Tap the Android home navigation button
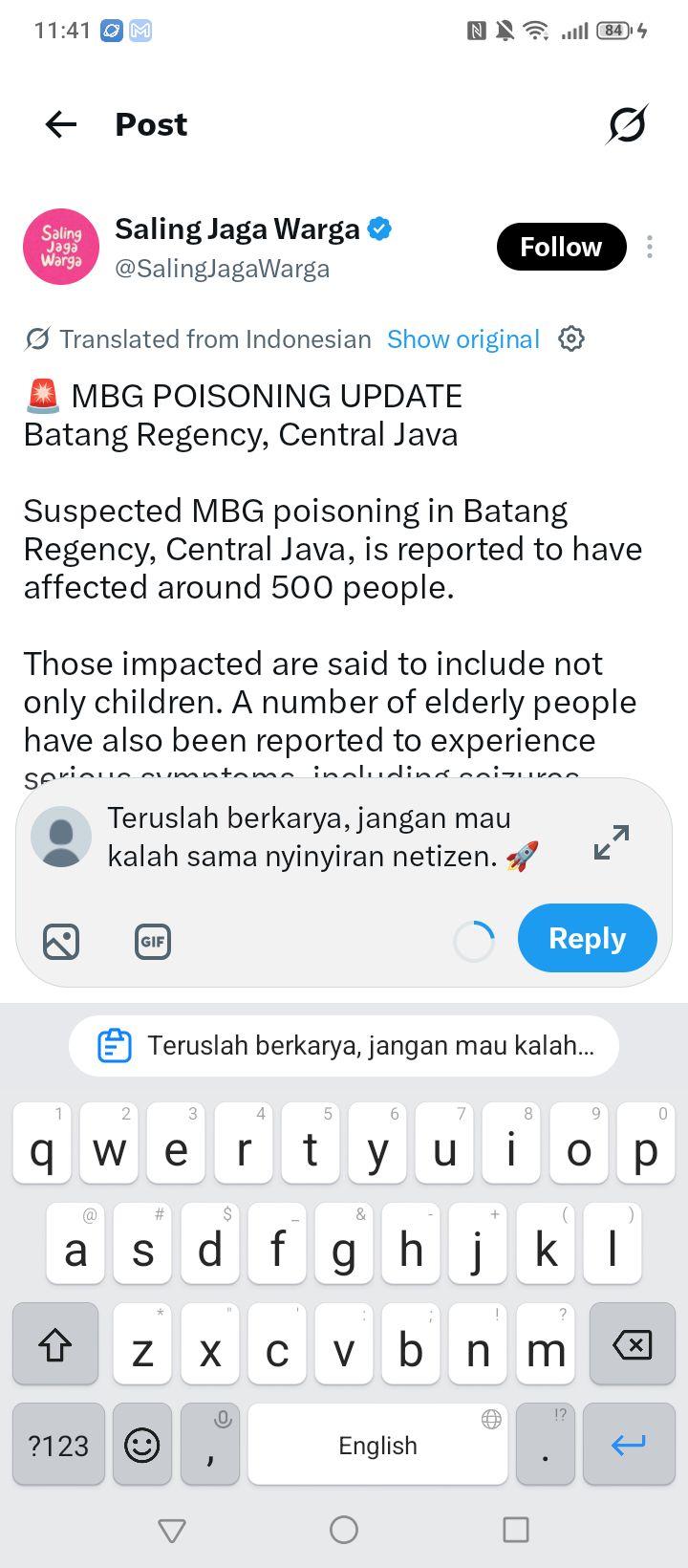The height and width of the screenshot is (1568, 688). point(344,1530)
